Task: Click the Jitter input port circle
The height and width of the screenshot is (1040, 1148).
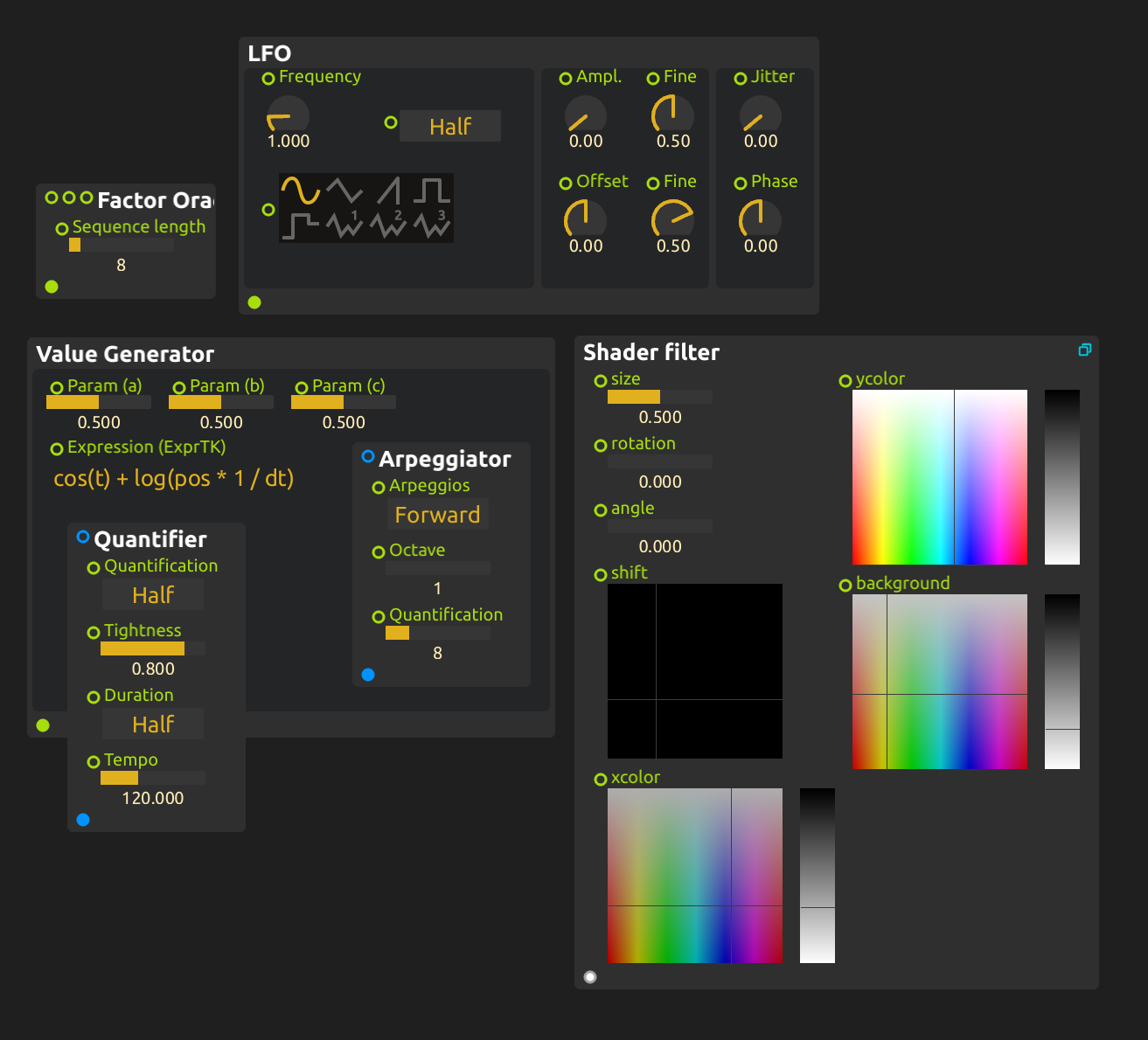Action: coord(741,79)
